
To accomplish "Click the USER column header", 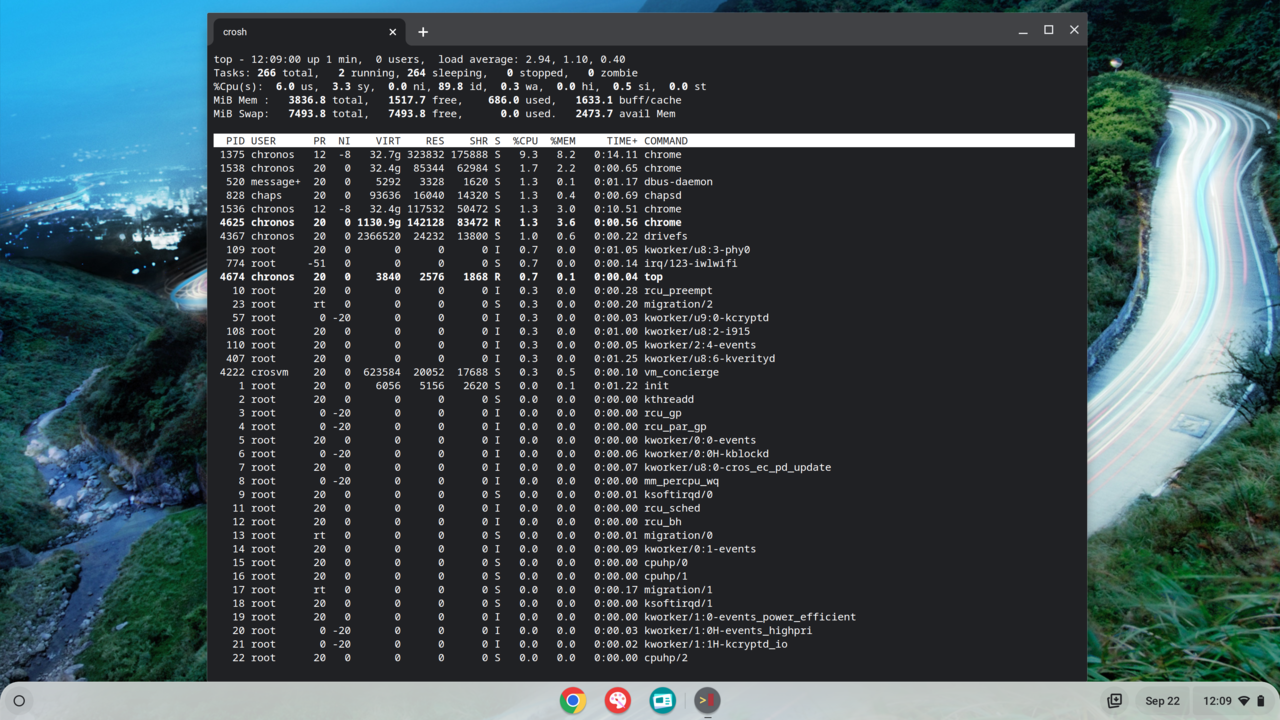I will click(263, 141).
